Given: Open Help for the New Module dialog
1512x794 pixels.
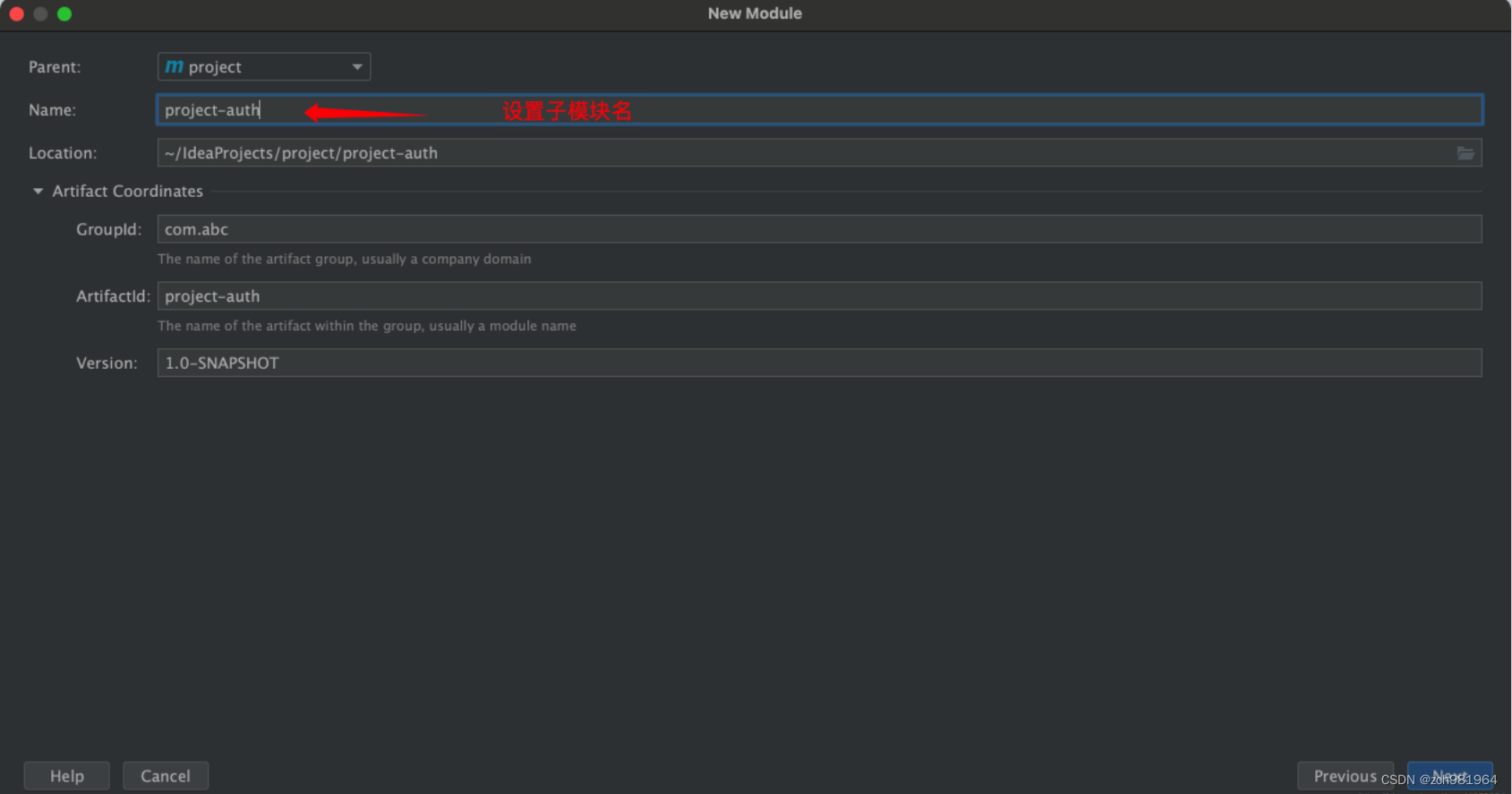Looking at the screenshot, I should [x=67, y=776].
